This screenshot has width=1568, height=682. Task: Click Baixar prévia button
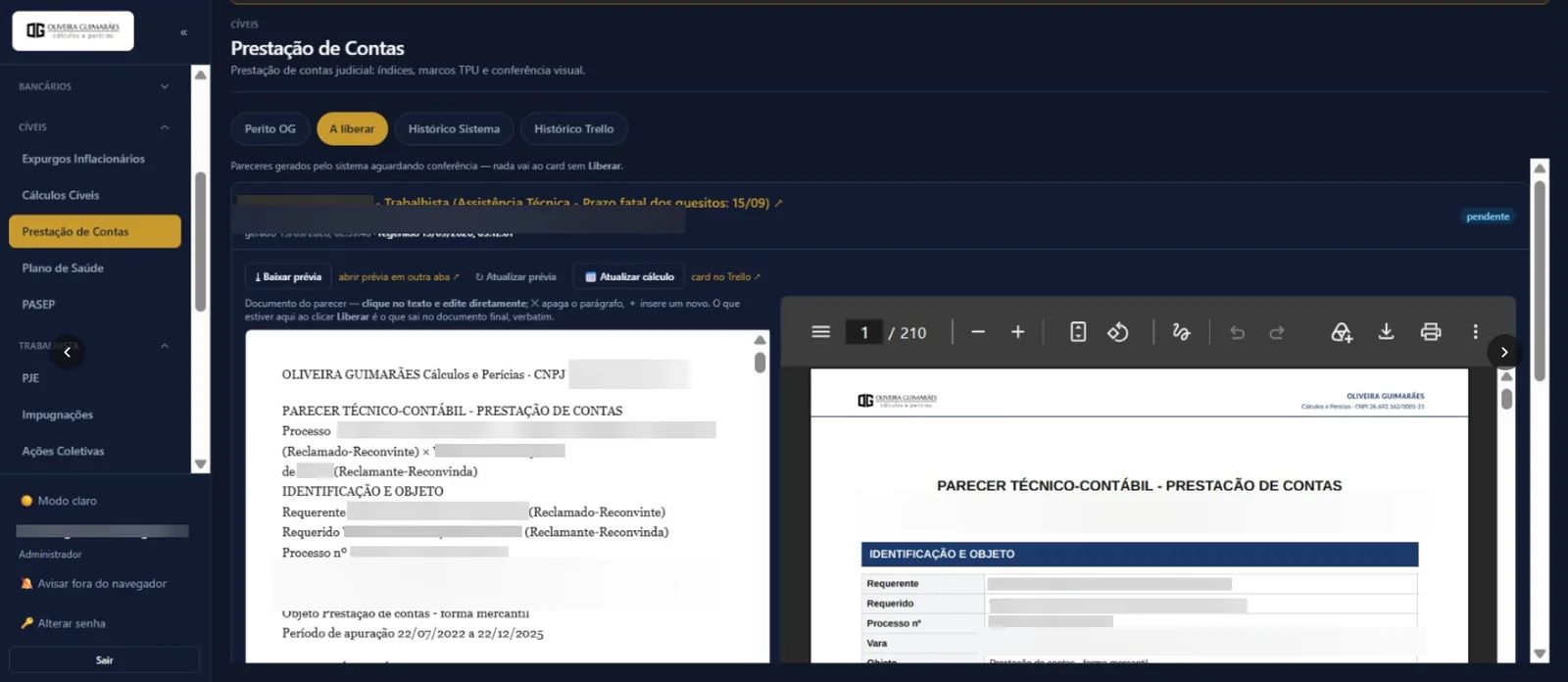(288, 277)
